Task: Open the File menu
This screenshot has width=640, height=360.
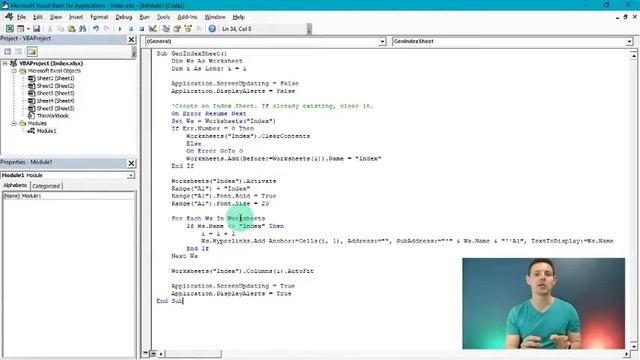Action: (21, 17)
